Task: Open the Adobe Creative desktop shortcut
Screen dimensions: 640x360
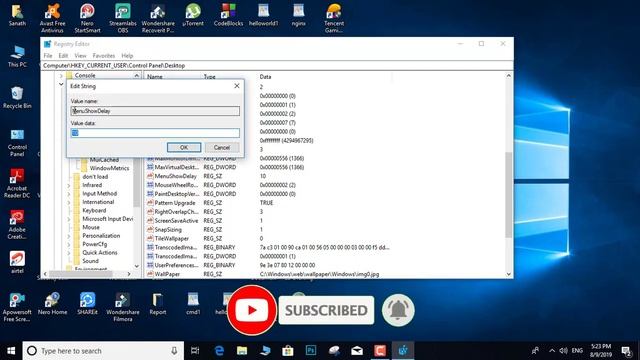Action: pos(17,225)
